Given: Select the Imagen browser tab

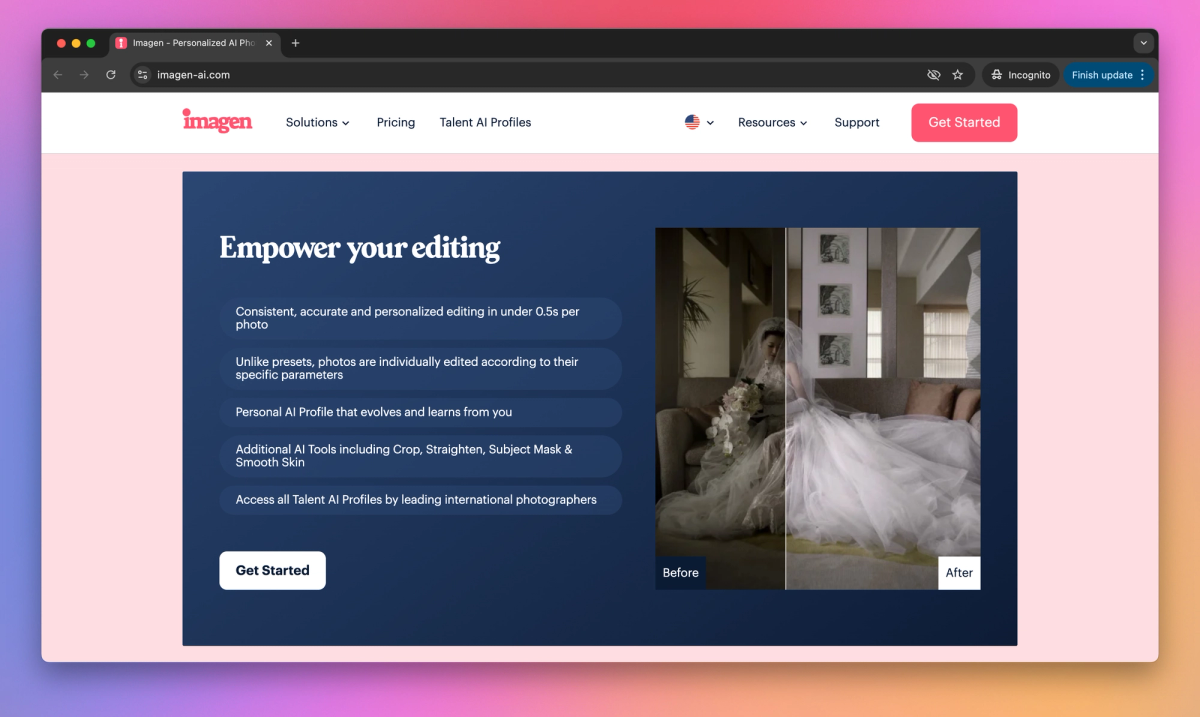Looking at the screenshot, I should [194, 43].
